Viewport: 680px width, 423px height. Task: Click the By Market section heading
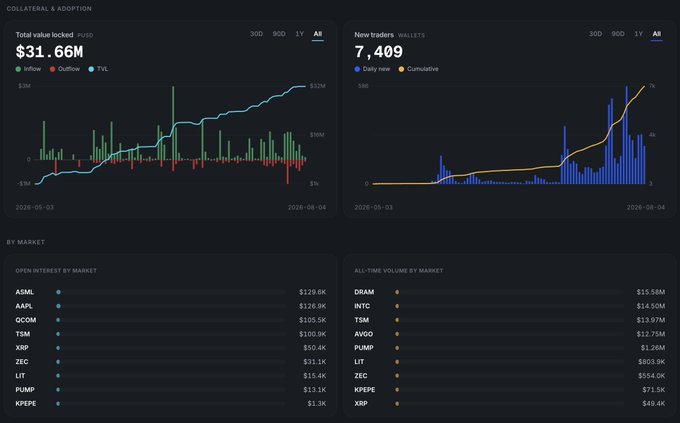pos(26,242)
